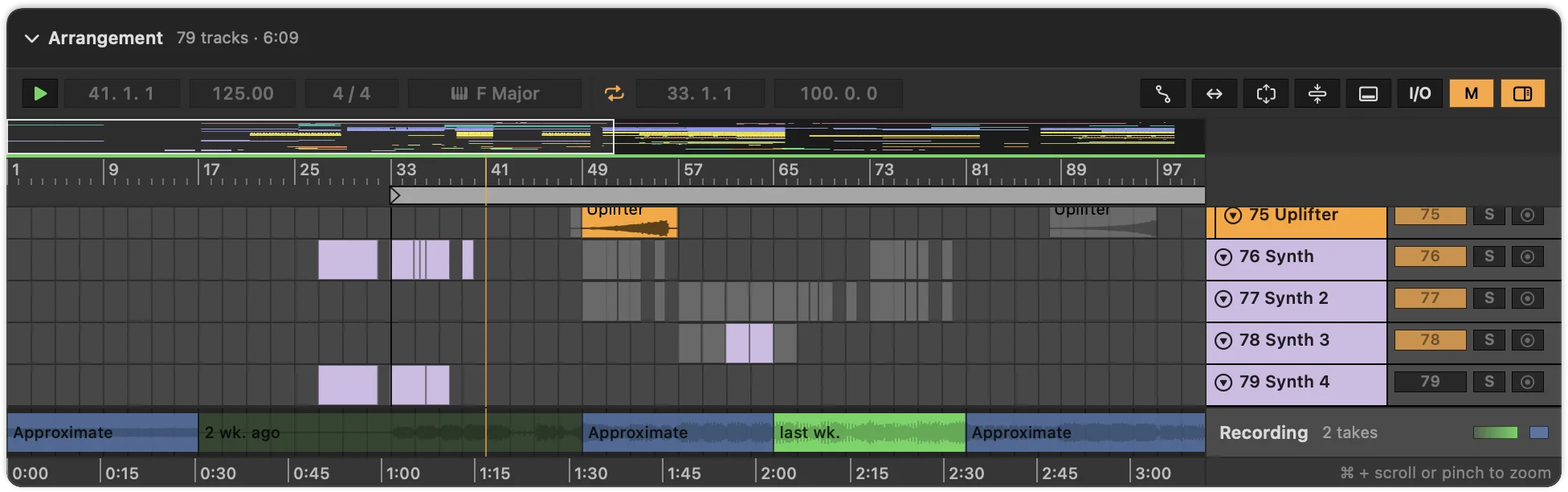Viewport: 1568px width, 492px height.
Task: Click the green take color swatch
Action: [1495, 433]
